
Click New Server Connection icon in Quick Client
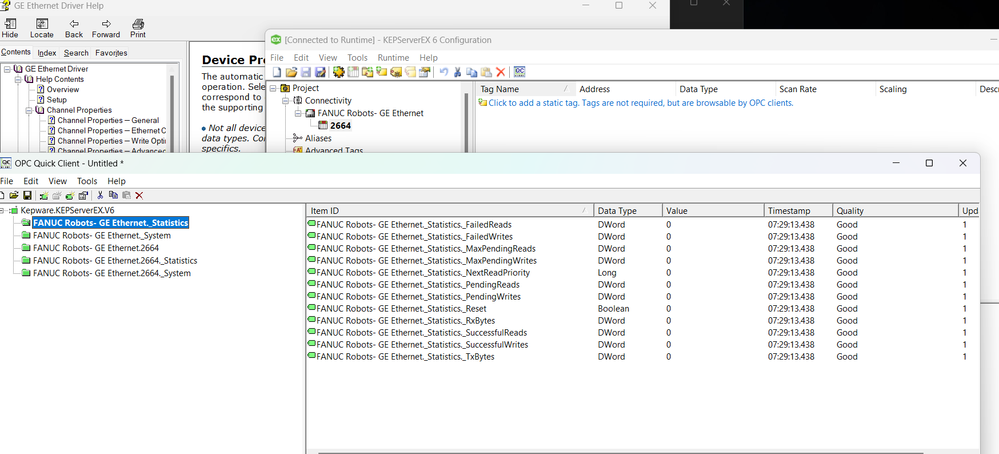(44, 195)
